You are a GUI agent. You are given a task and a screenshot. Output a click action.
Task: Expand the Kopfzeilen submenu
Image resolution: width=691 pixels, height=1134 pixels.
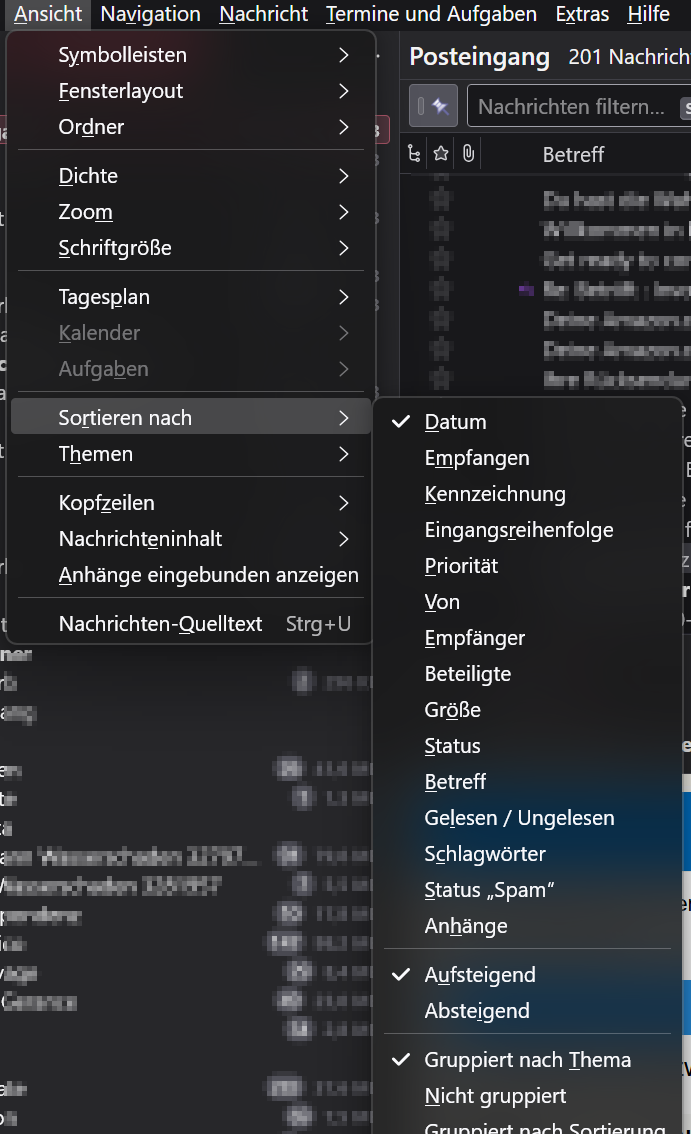point(190,503)
